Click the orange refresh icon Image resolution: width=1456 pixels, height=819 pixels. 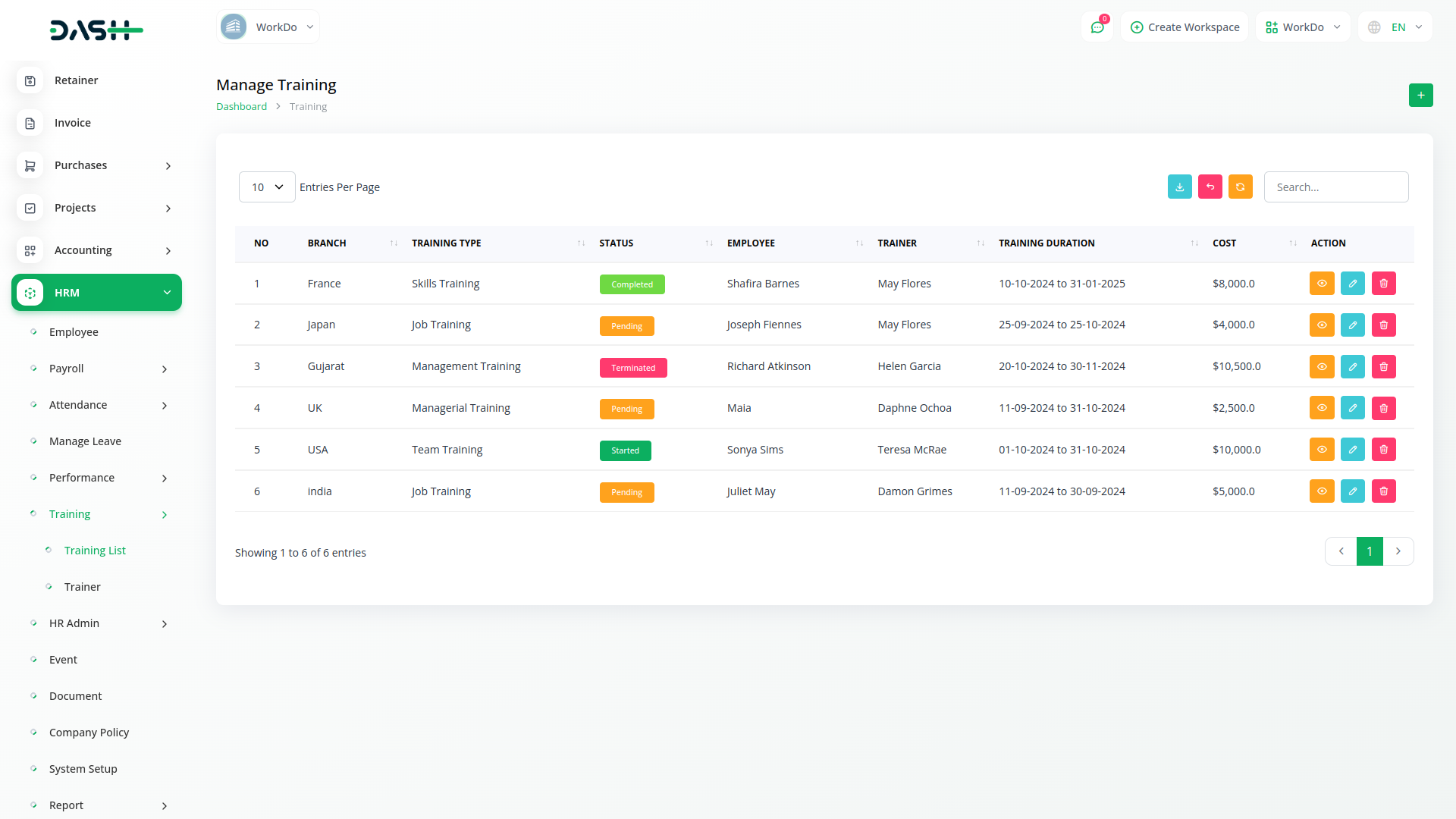pyautogui.click(x=1240, y=187)
